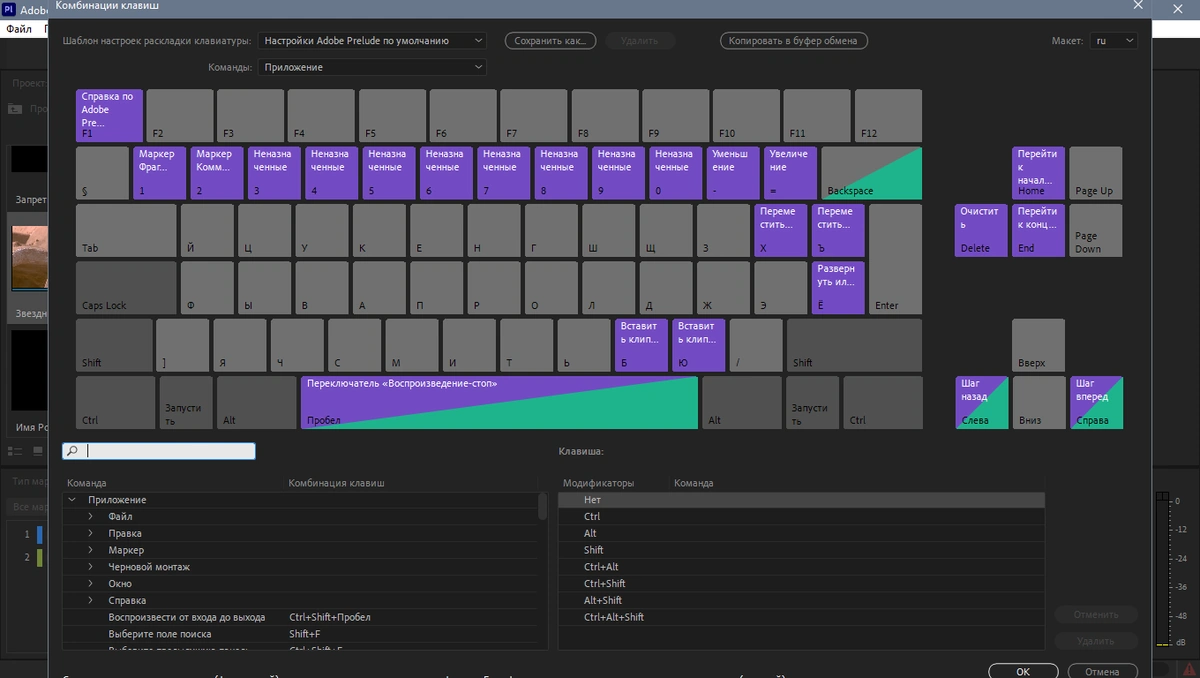Click the Сохранить как button
The height and width of the screenshot is (678, 1200).
point(550,41)
